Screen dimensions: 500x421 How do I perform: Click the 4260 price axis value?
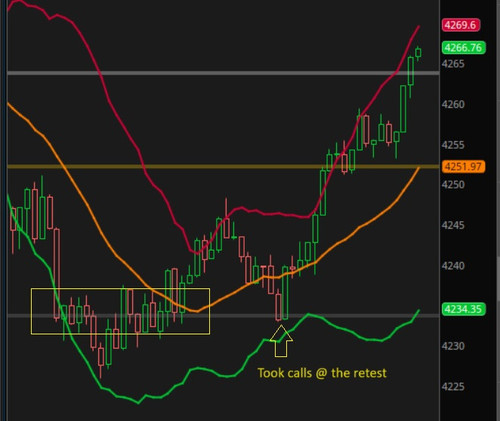click(x=453, y=105)
